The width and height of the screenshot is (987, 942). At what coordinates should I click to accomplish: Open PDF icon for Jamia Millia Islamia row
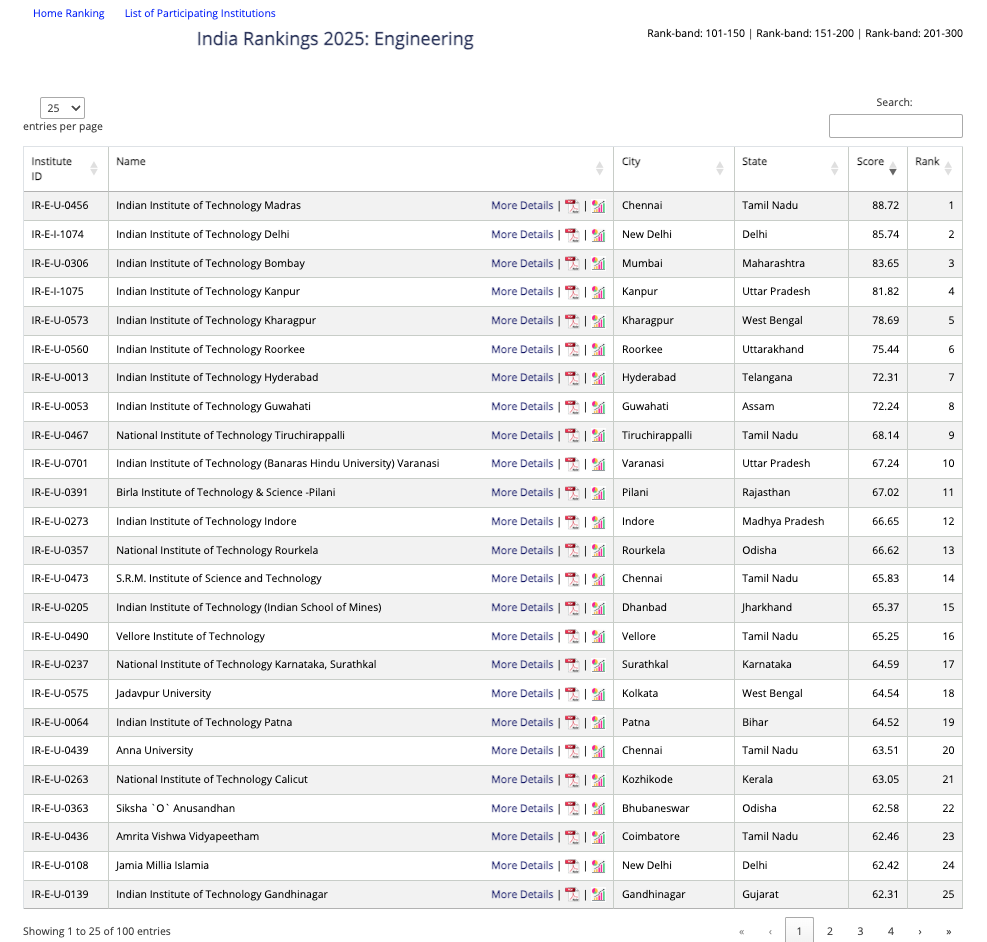point(572,866)
